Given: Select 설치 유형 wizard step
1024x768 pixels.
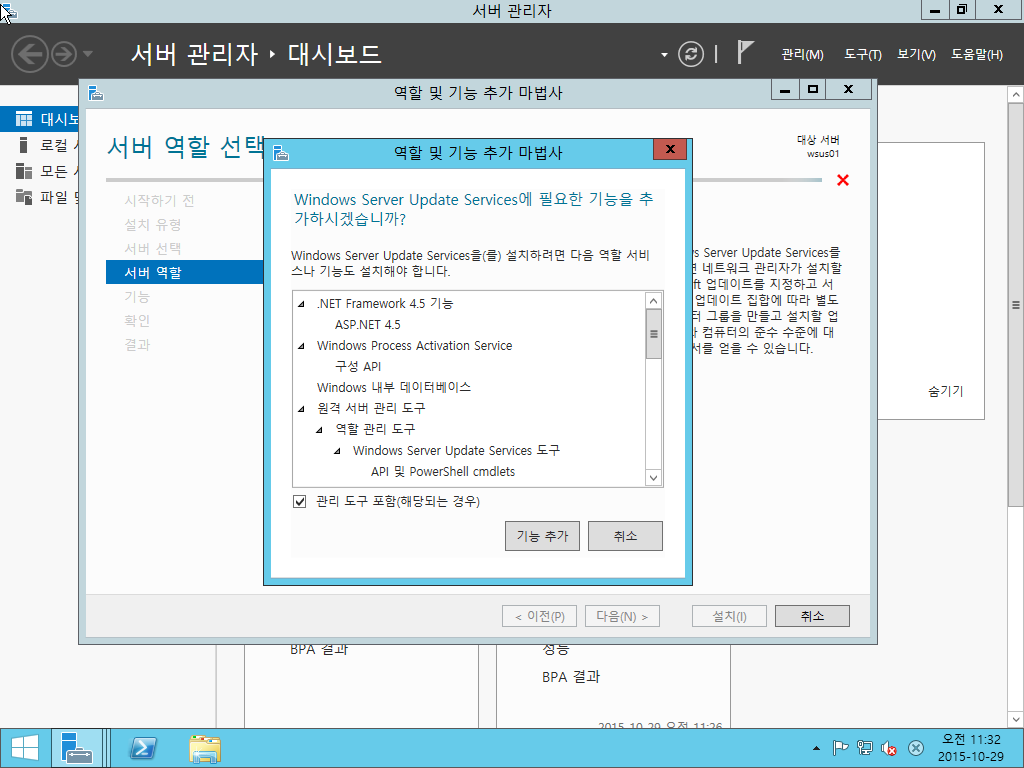Looking at the screenshot, I should coord(153,225).
